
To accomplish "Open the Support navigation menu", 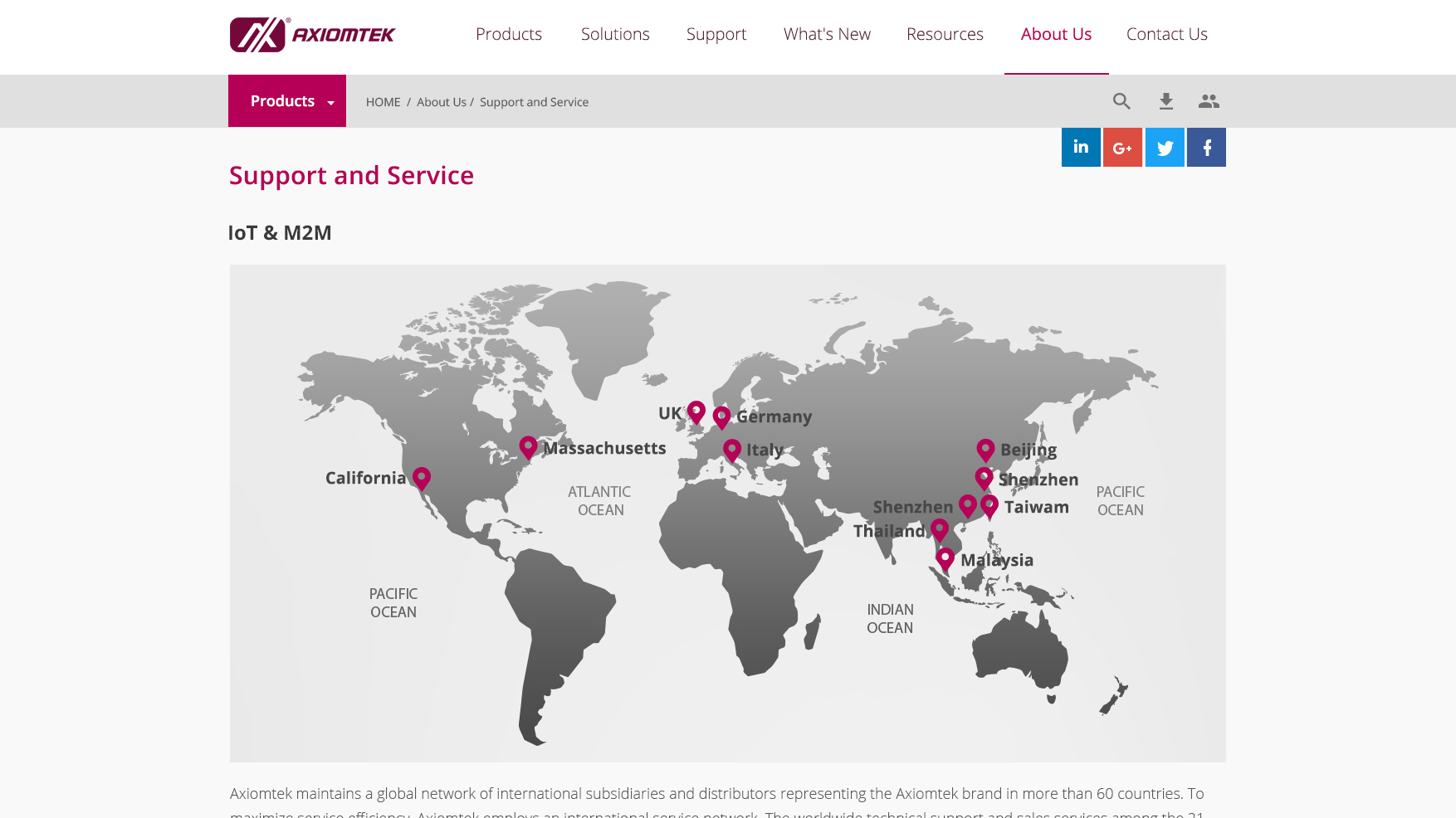I will point(716,34).
